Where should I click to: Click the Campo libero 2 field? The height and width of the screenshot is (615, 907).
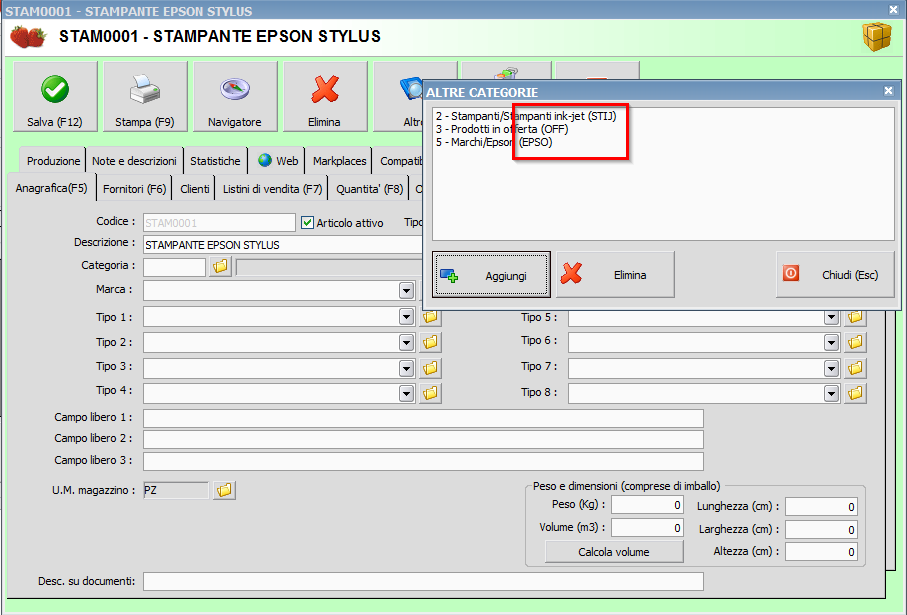[x=423, y=439]
